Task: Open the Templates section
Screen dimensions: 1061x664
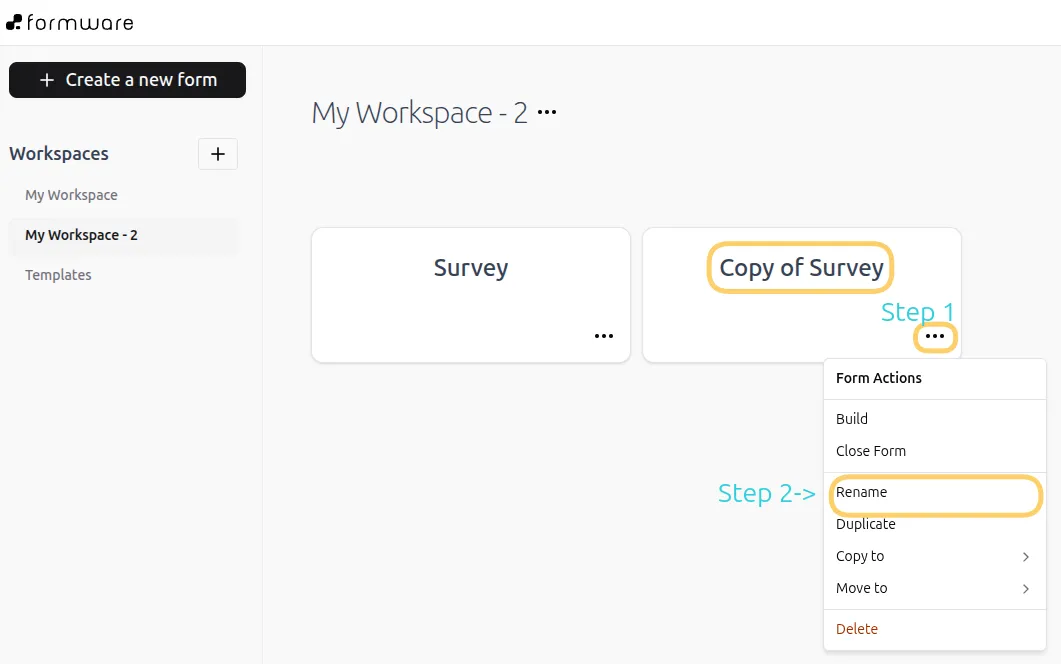Action: tap(58, 274)
